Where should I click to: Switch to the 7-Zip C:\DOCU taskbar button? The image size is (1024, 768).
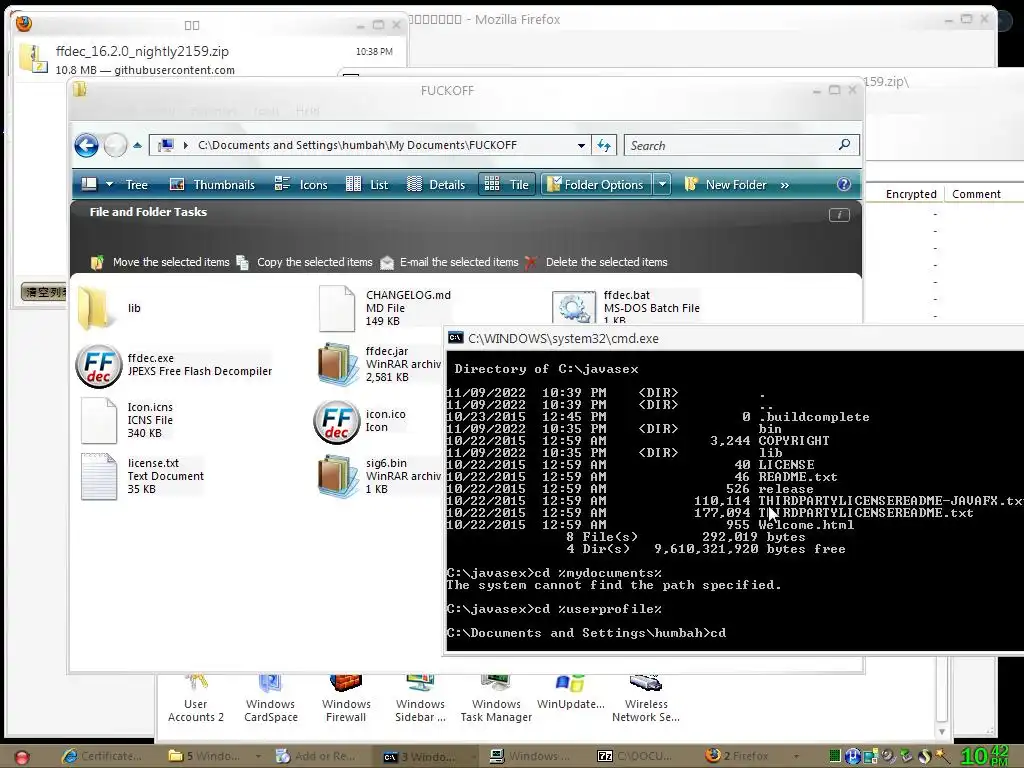(x=637, y=756)
